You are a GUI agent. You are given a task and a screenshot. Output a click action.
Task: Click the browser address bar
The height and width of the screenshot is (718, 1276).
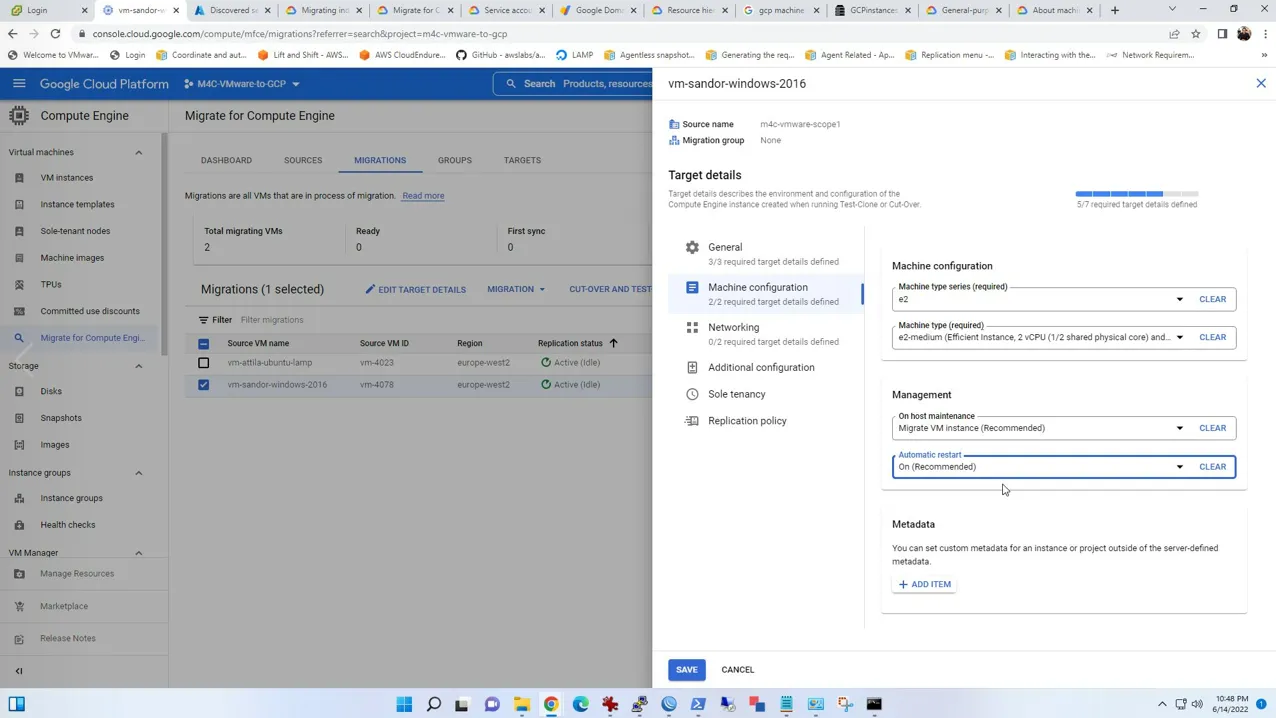point(620,34)
